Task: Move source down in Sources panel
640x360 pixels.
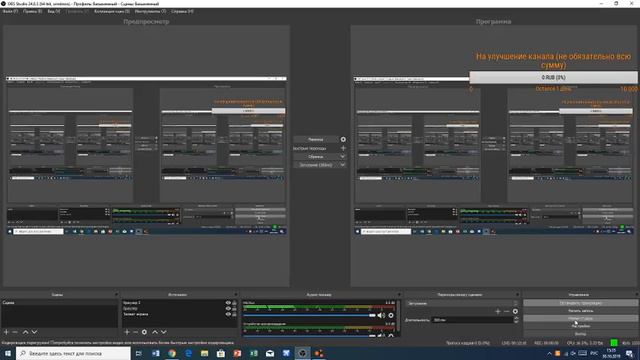Action: click(164, 332)
